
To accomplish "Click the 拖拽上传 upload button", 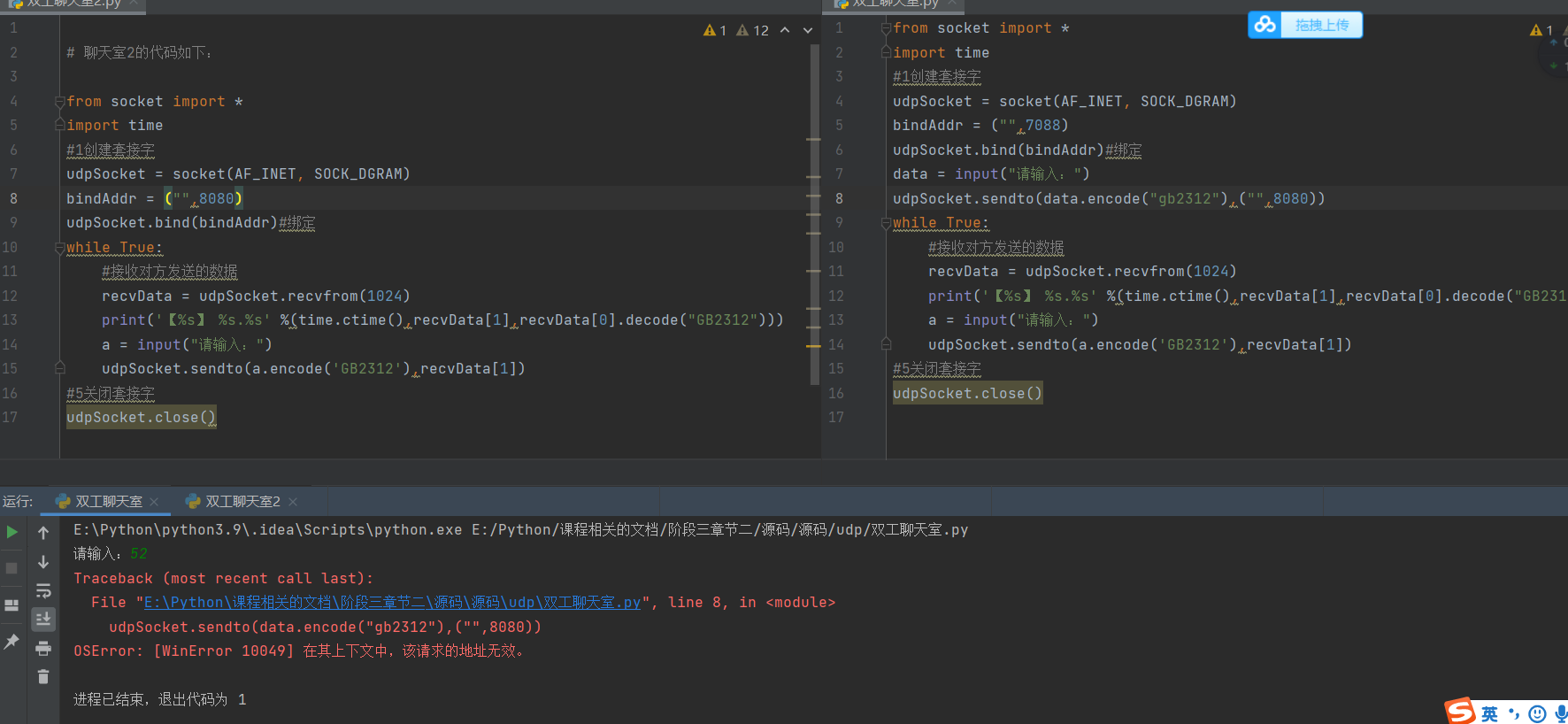I will coord(1322,25).
